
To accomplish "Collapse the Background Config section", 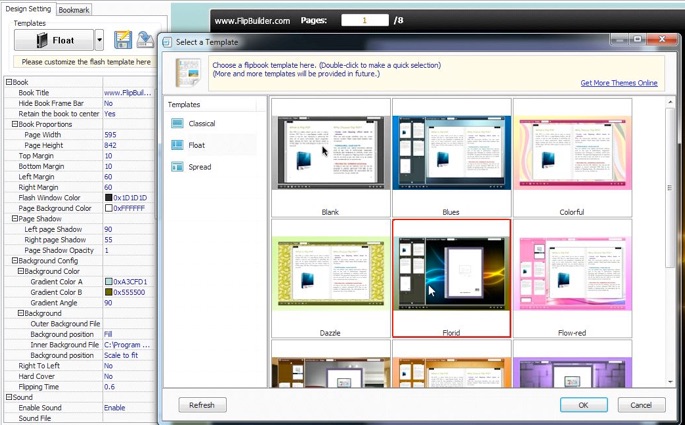I will coord(14,261).
